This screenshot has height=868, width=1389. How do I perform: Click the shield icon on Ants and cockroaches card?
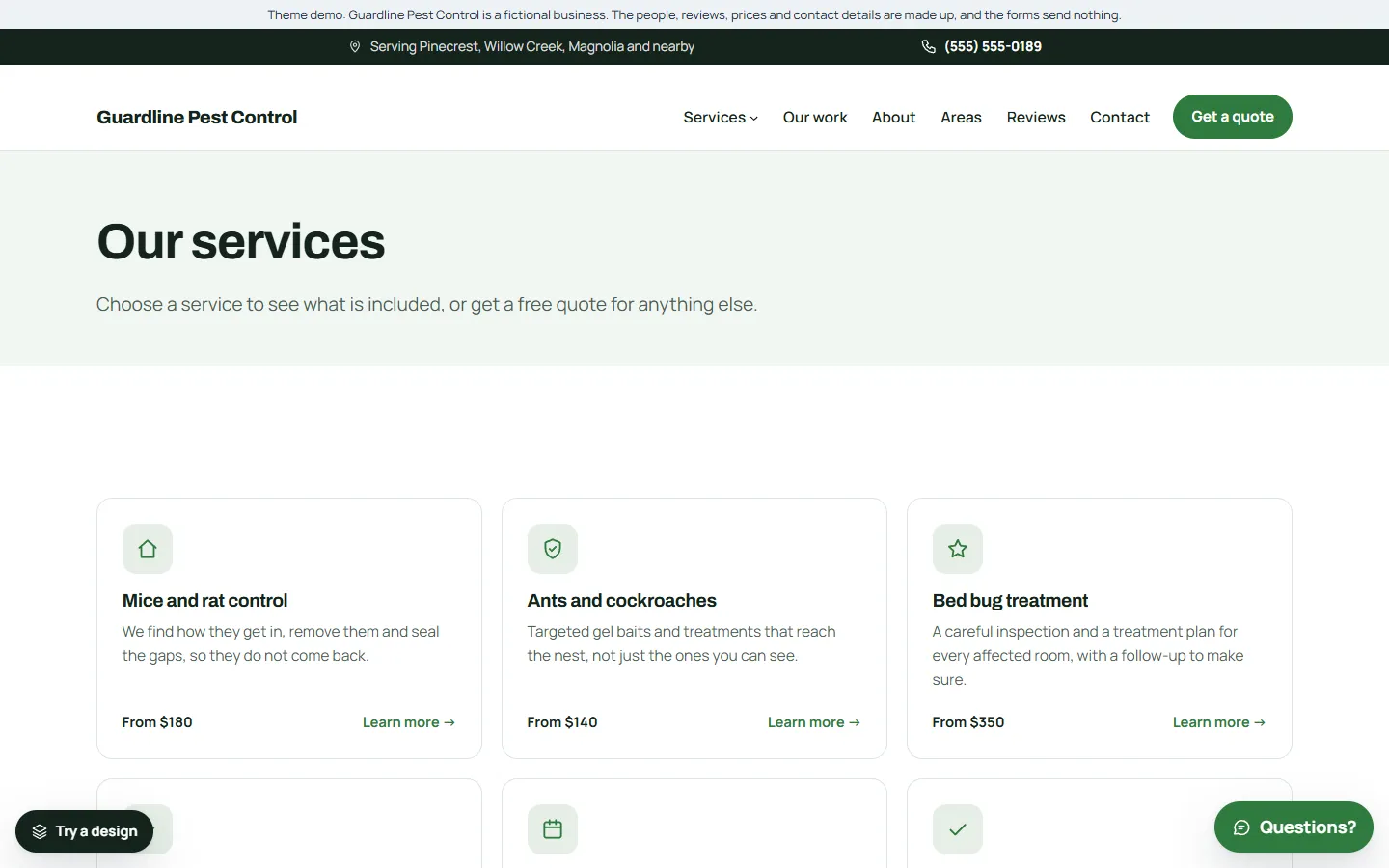[553, 549]
